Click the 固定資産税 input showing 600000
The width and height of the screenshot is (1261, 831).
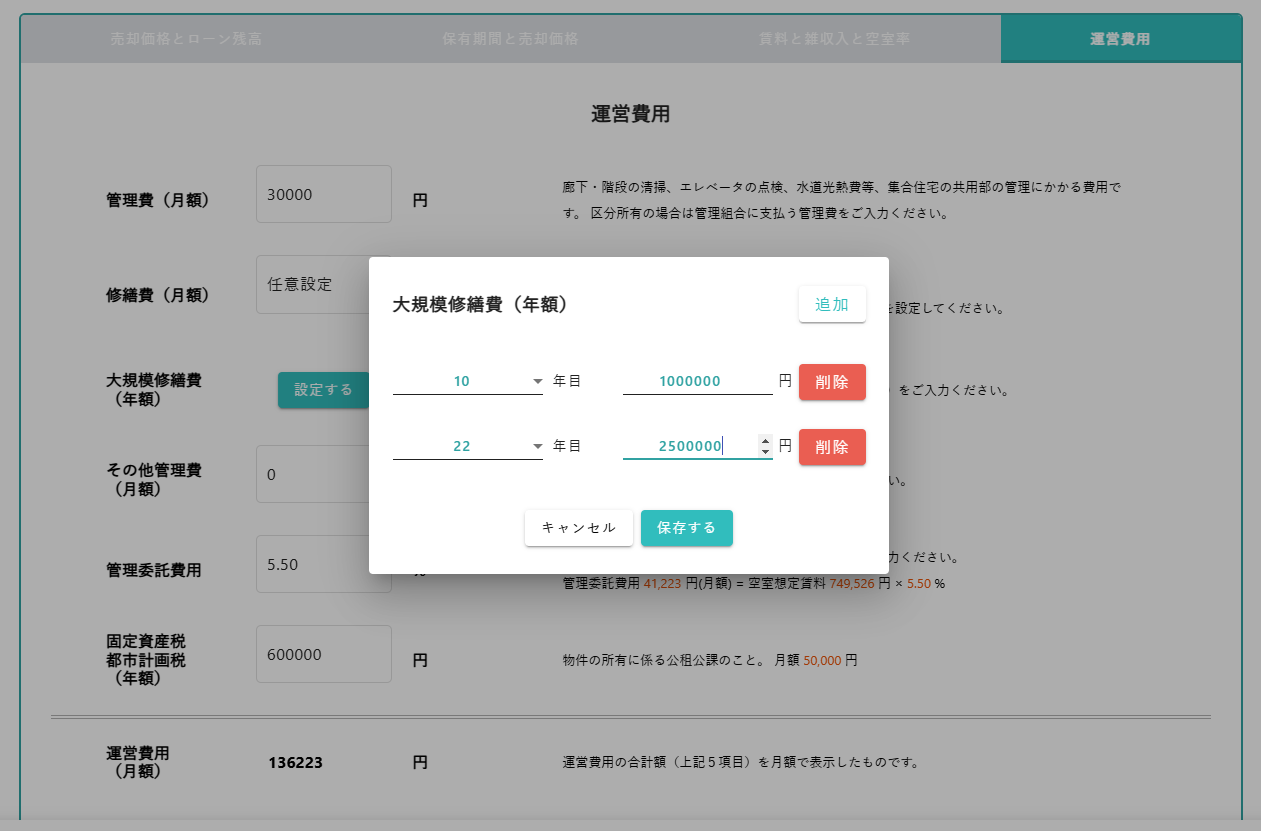pyautogui.click(x=323, y=654)
